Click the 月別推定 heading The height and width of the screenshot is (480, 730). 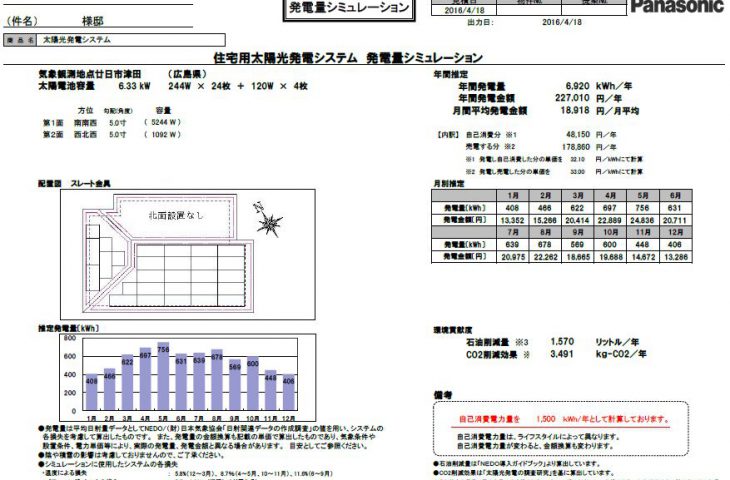[449, 183]
